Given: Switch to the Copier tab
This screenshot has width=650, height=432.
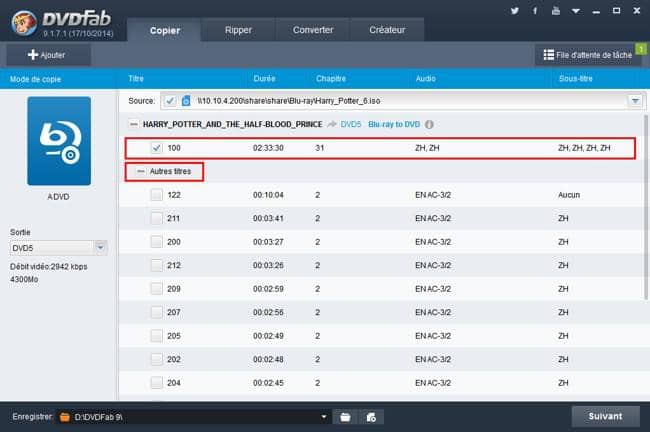Looking at the screenshot, I should (x=165, y=30).
